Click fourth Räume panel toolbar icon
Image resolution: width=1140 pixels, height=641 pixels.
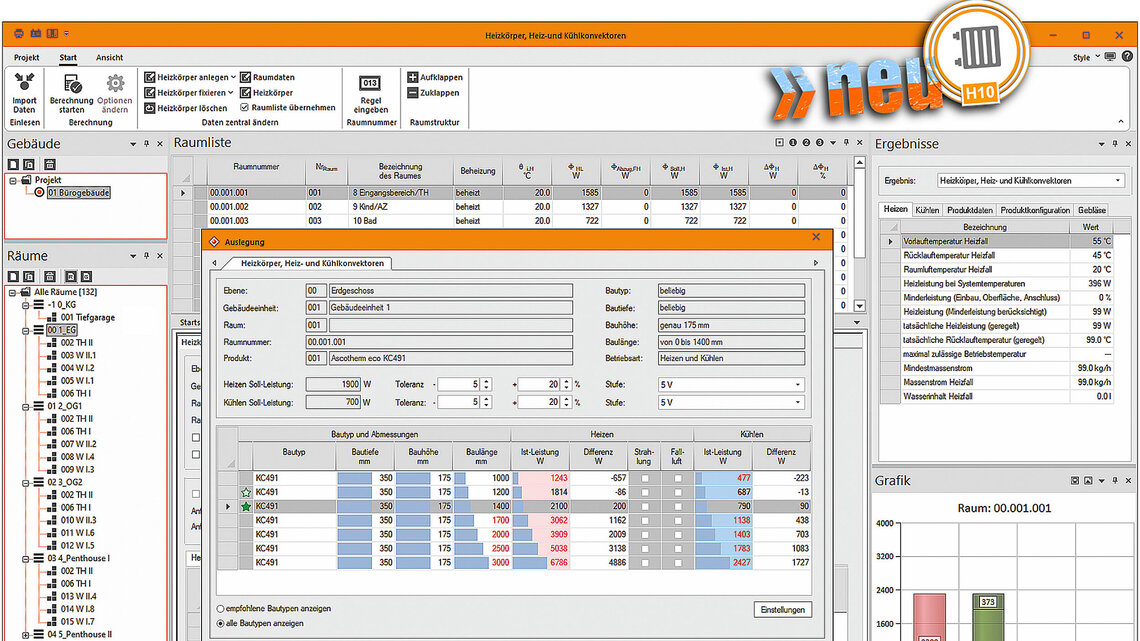[71, 277]
